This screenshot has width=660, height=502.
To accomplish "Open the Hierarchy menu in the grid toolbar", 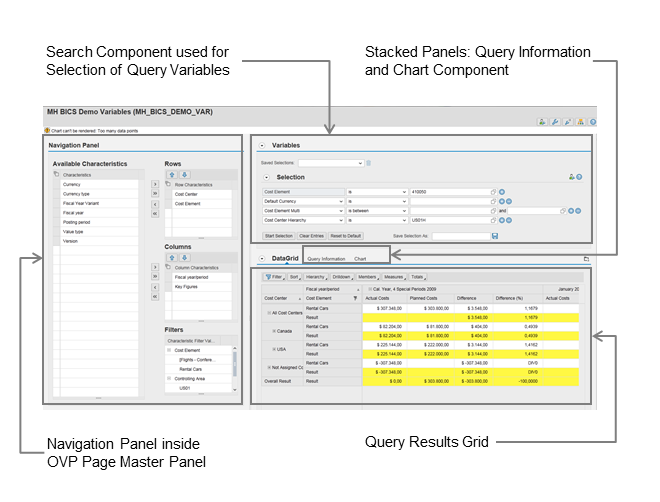I will 316,277.
